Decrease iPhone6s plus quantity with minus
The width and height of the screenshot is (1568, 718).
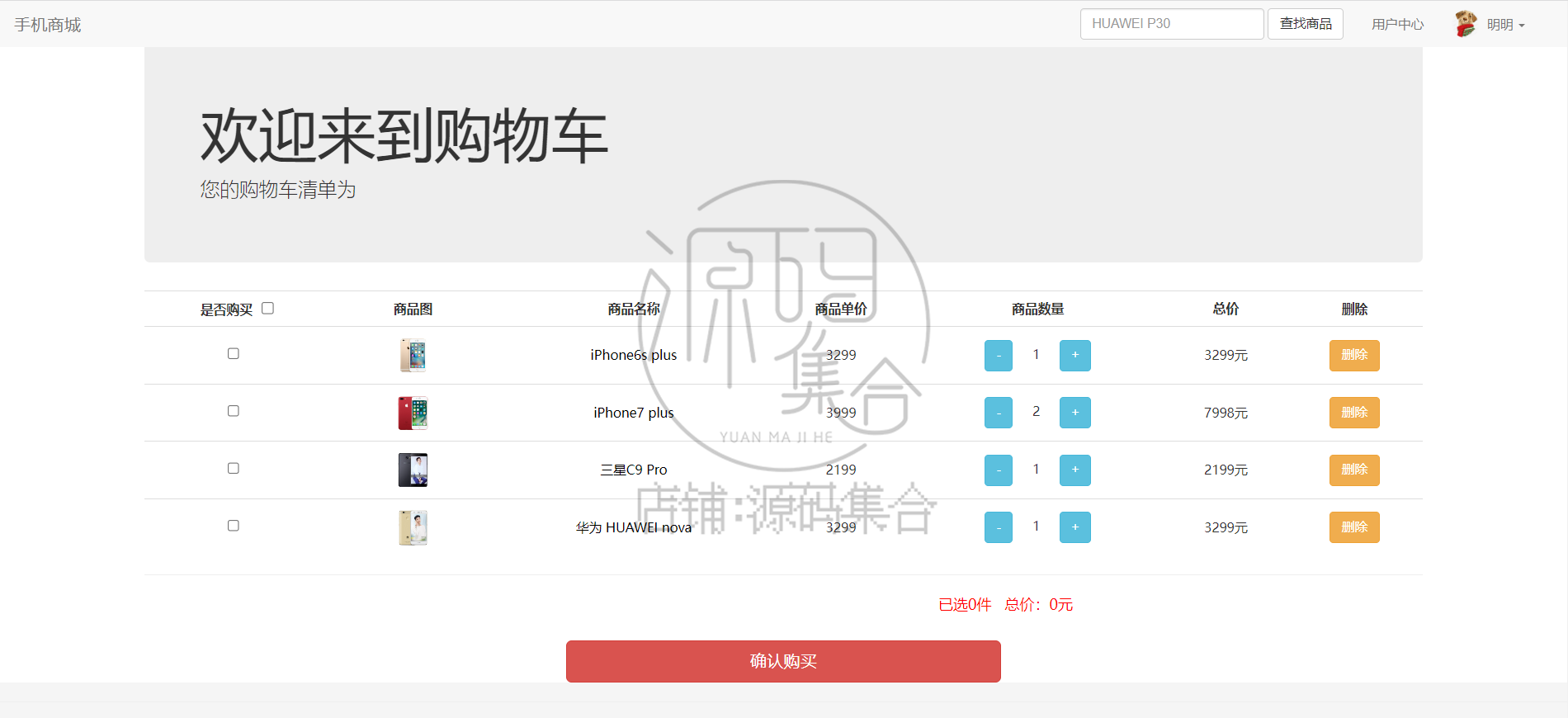[999, 356]
